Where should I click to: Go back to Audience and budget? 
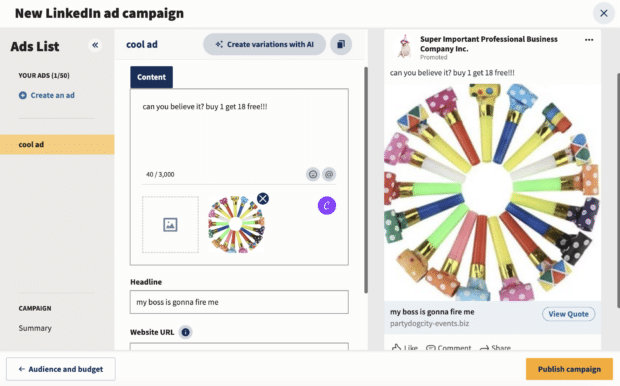61,369
